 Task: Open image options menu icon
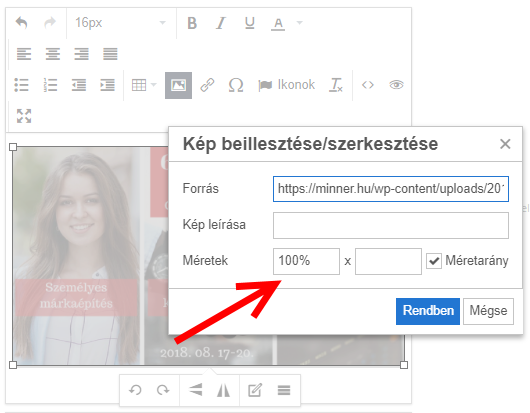(x=284, y=390)
